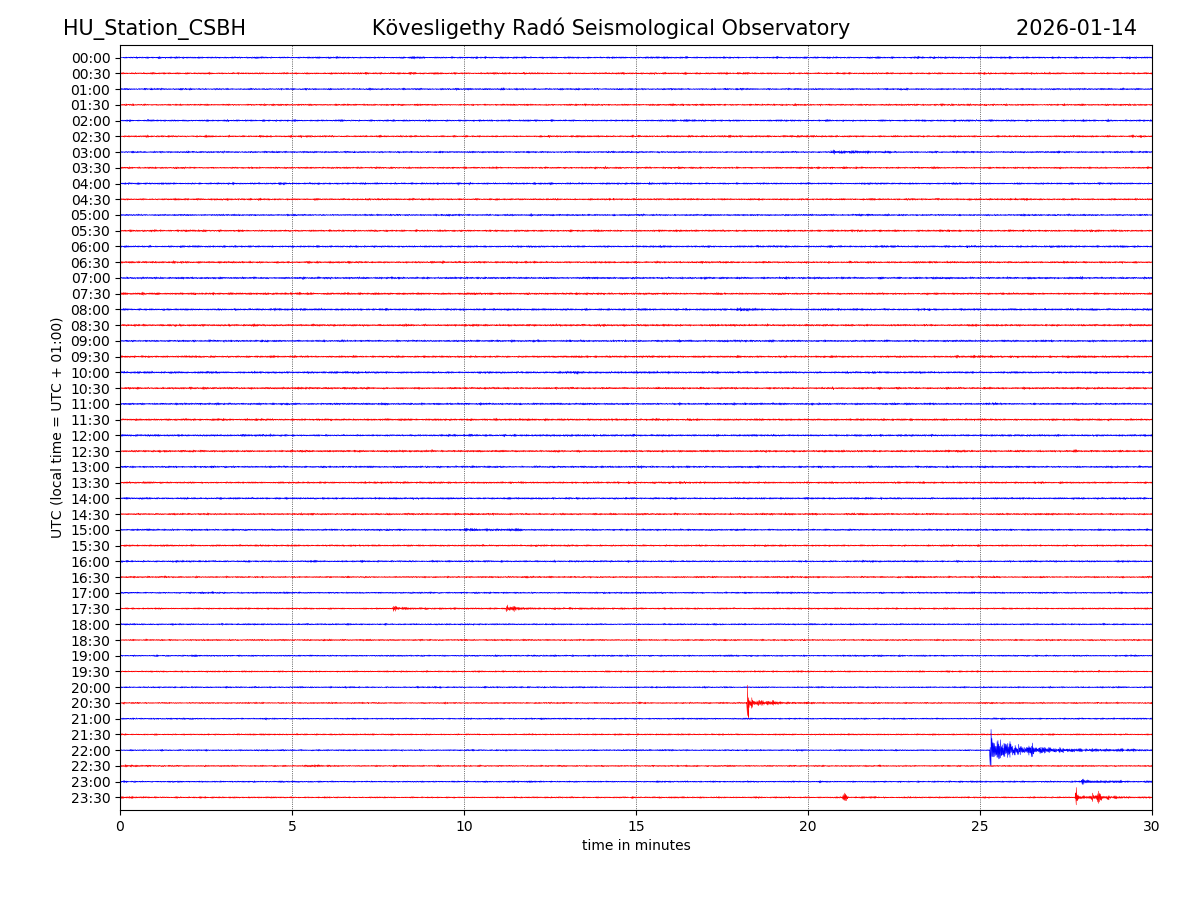The width and height of the screenshot is (1200, 900).
Task: Click the first red burst on 17:30 trace
Action: click(397, 608)
